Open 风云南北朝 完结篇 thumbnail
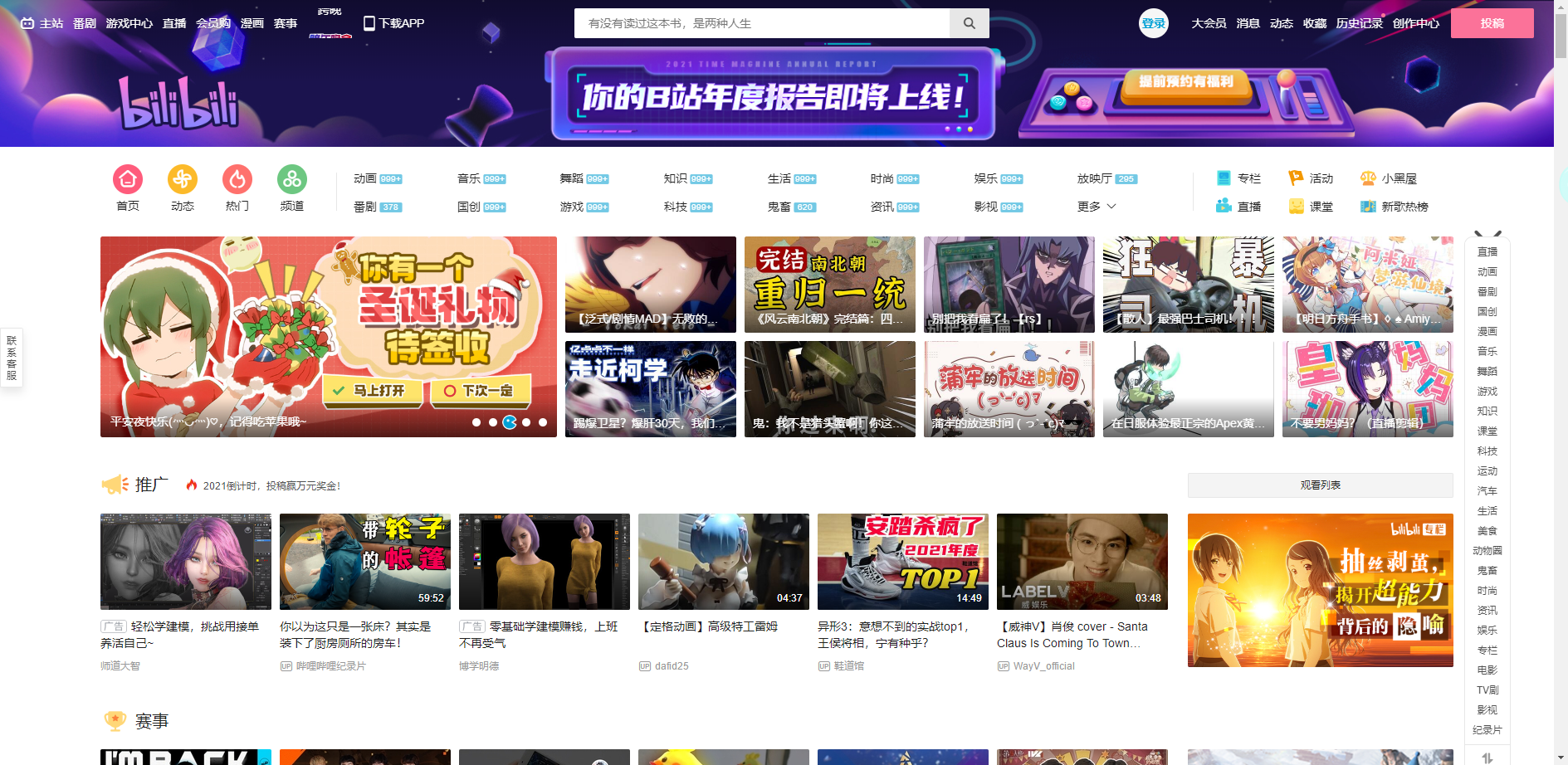 point(830,285)
